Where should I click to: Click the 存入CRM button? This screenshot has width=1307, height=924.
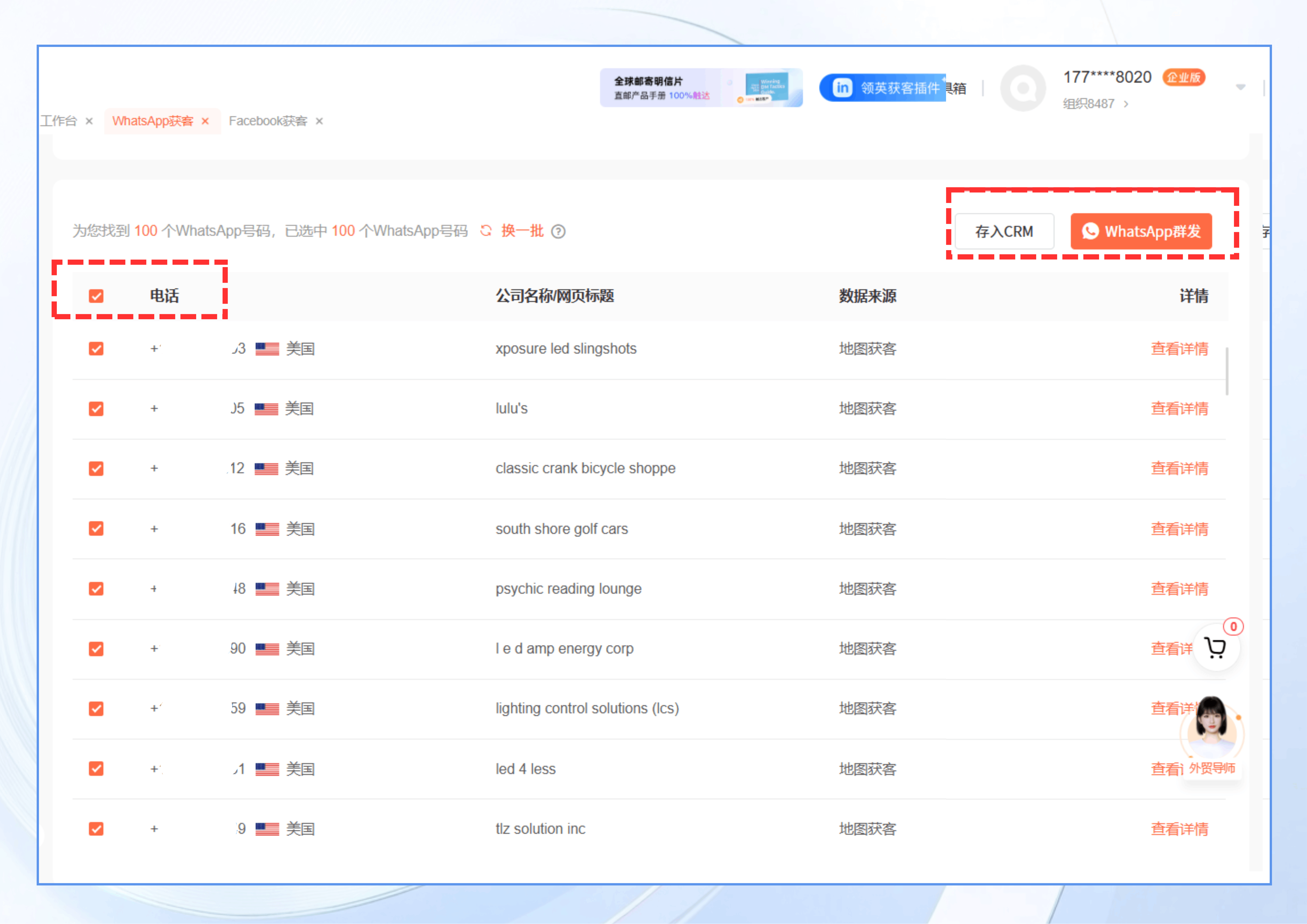pos(1004,231)
